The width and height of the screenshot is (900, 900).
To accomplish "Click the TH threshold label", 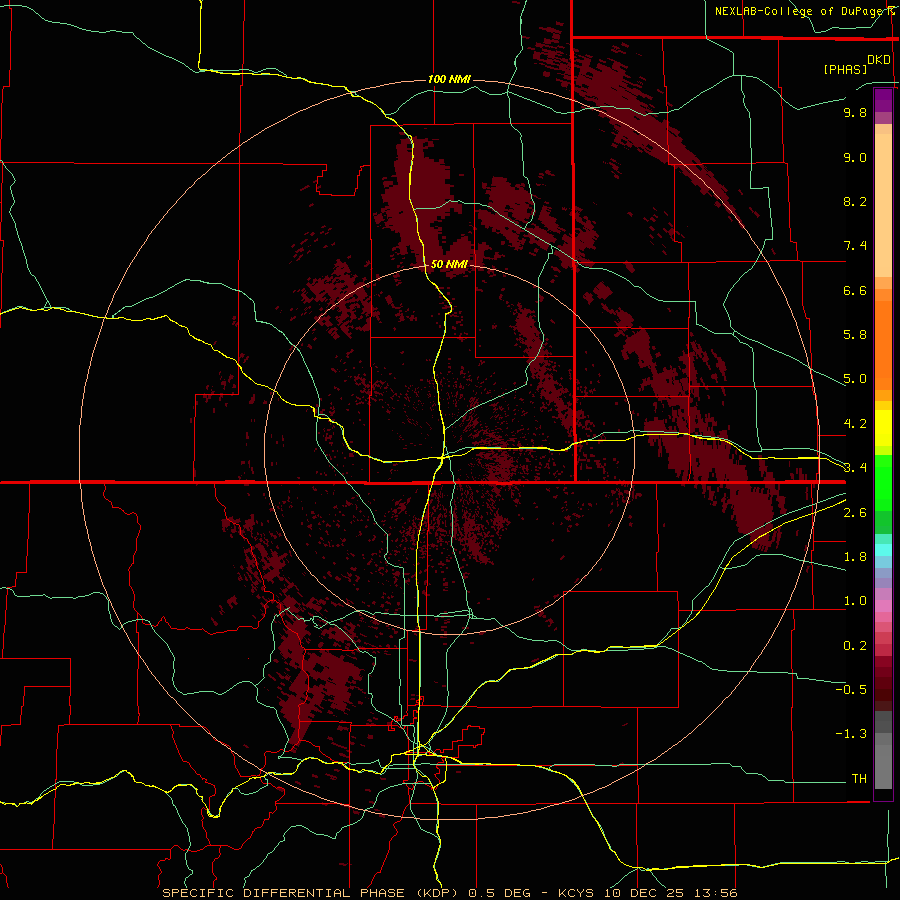I will pyautogui.click(x=859, y=779).
